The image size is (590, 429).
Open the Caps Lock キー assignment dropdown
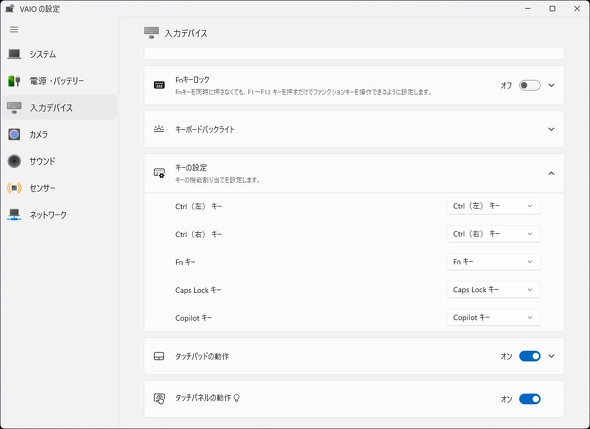click(494, 290)
